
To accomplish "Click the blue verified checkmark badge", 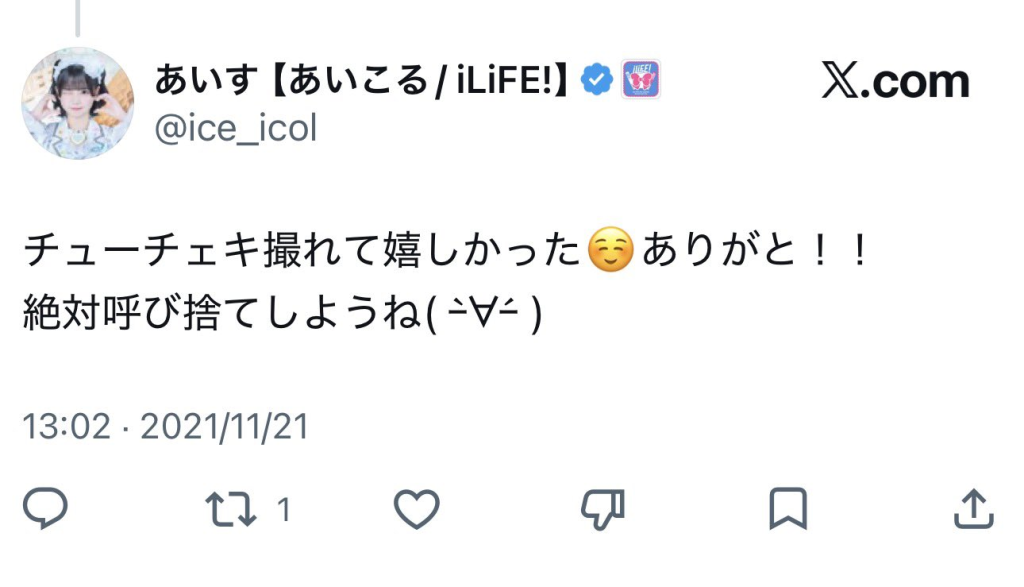I will point(598,80).
